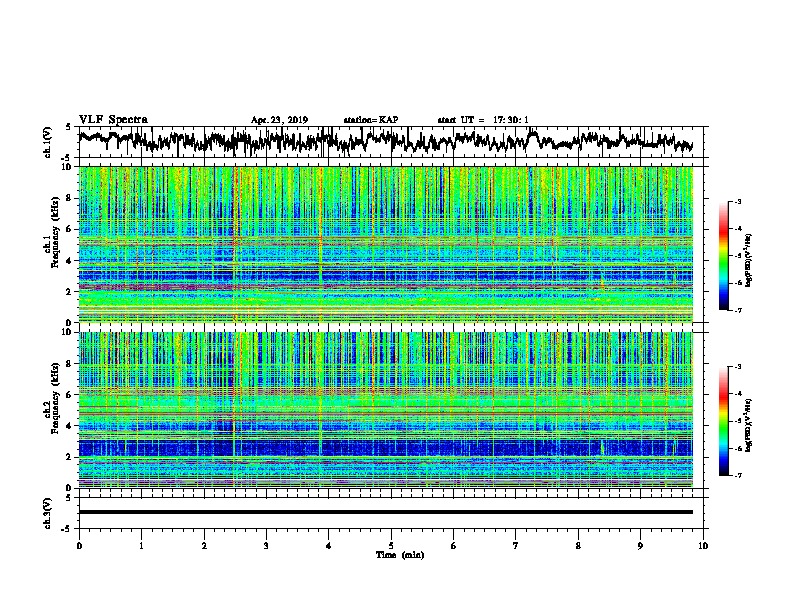Select the "ch.2 Frequency (kHz)" axis label
The image size is (792, 612).
click(52, 398)
